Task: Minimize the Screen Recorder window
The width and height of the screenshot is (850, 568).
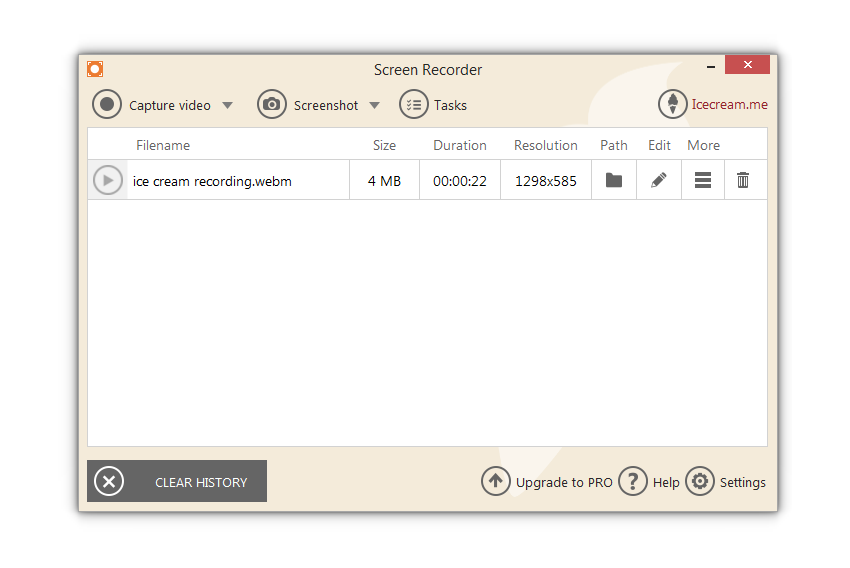Action: tap(711, 67)
